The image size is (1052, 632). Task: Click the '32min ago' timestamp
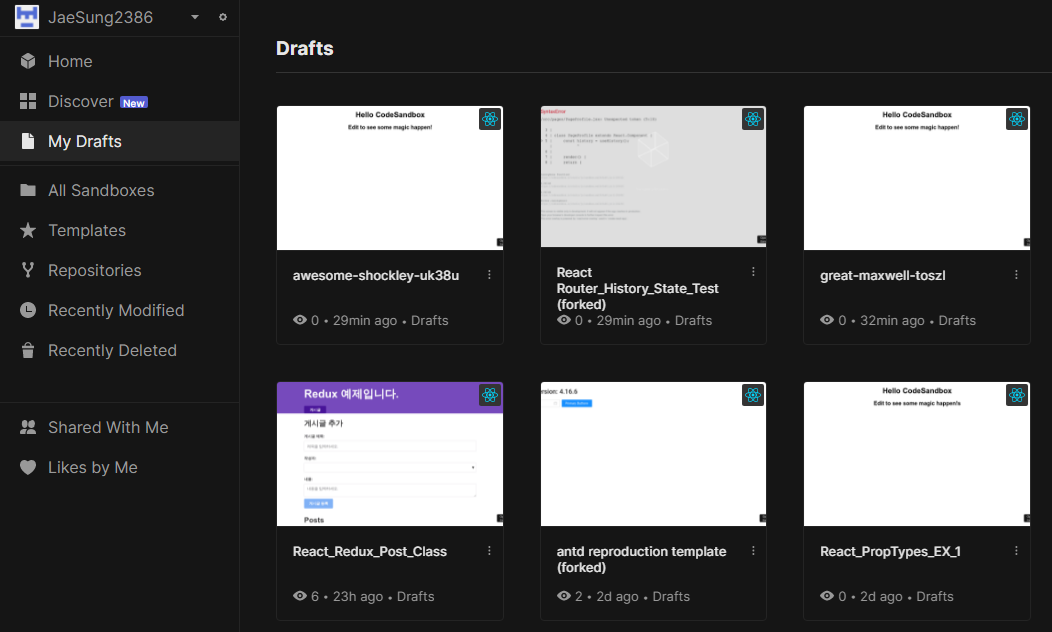(892, 321)
